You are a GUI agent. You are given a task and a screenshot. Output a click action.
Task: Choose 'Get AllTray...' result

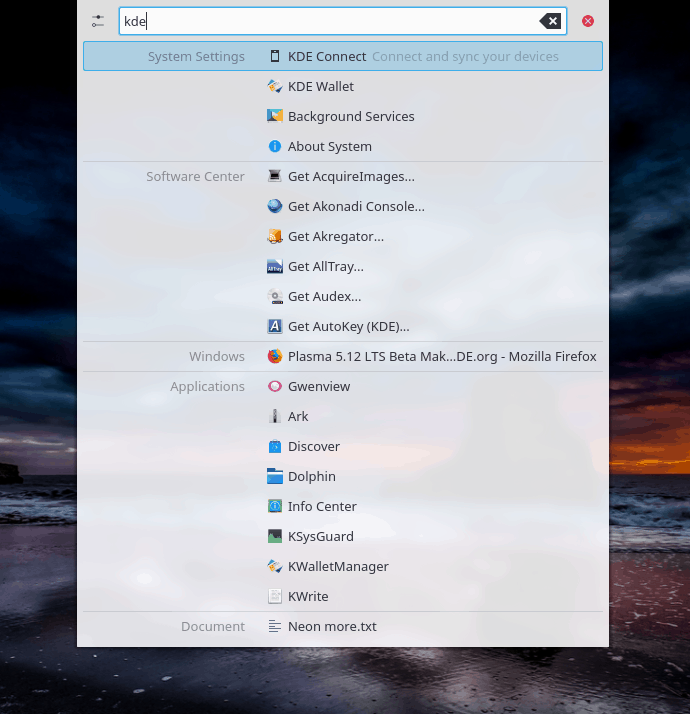[x=326, y=266]
